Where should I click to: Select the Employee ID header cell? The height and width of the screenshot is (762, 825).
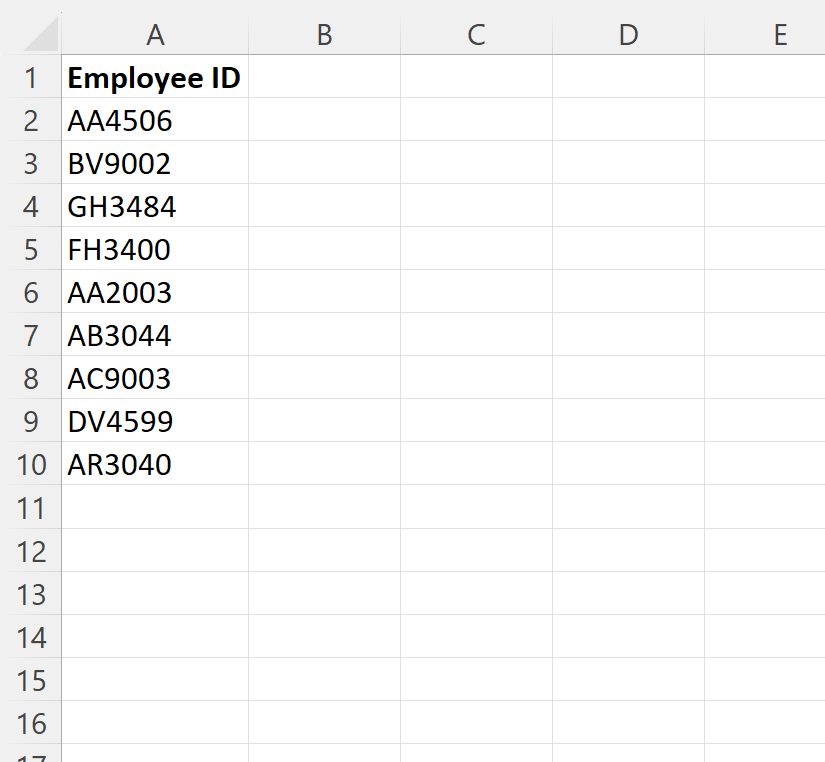click(155, 77)
